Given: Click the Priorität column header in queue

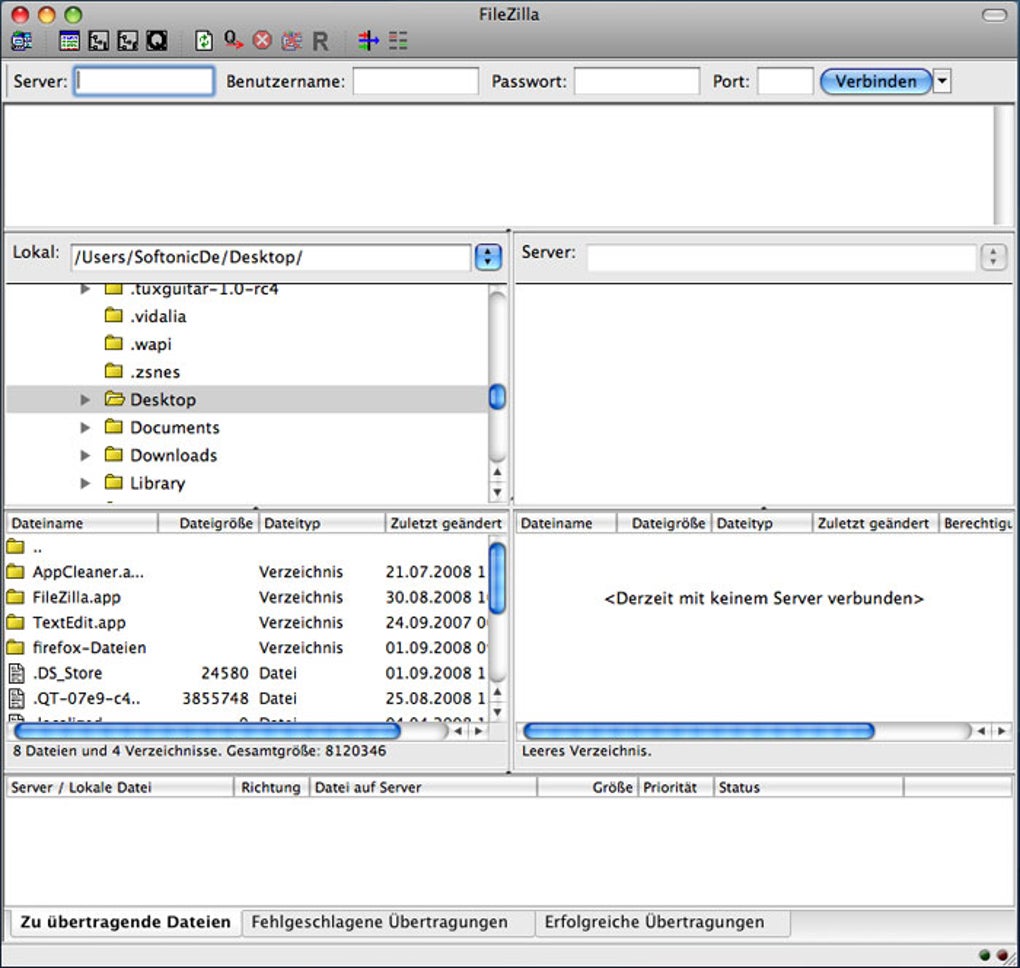Looking at the screenshot, I should click(x=677, y=787).
